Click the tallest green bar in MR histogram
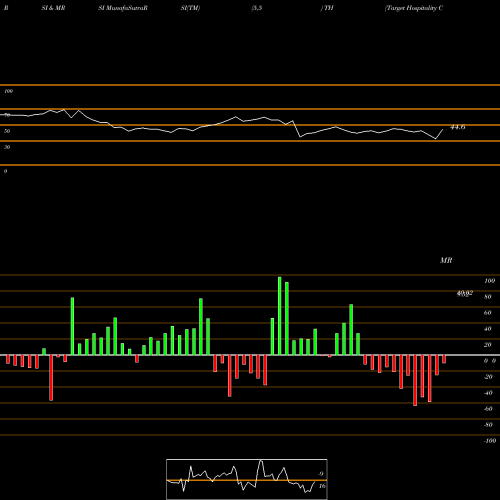The height and width of the screenshot is (500, 500). pos(280,316)
